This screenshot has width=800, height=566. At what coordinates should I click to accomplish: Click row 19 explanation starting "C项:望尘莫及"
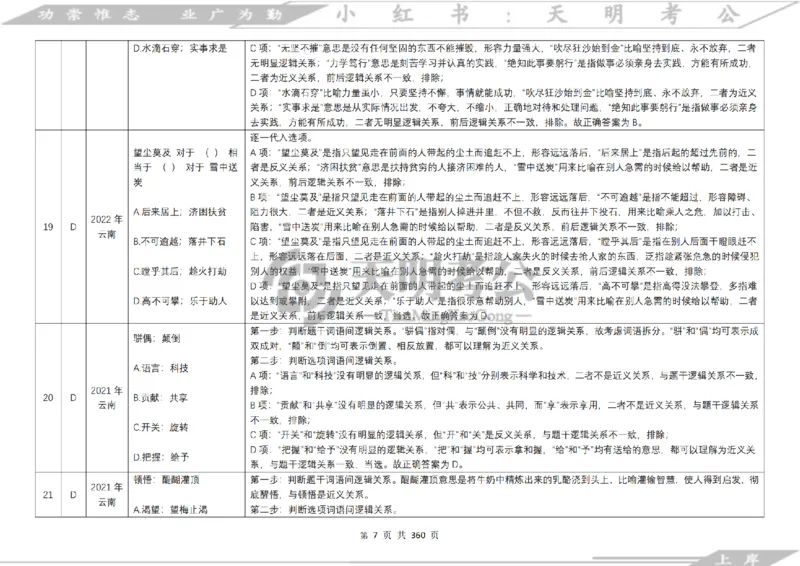(x=504, y=256)
